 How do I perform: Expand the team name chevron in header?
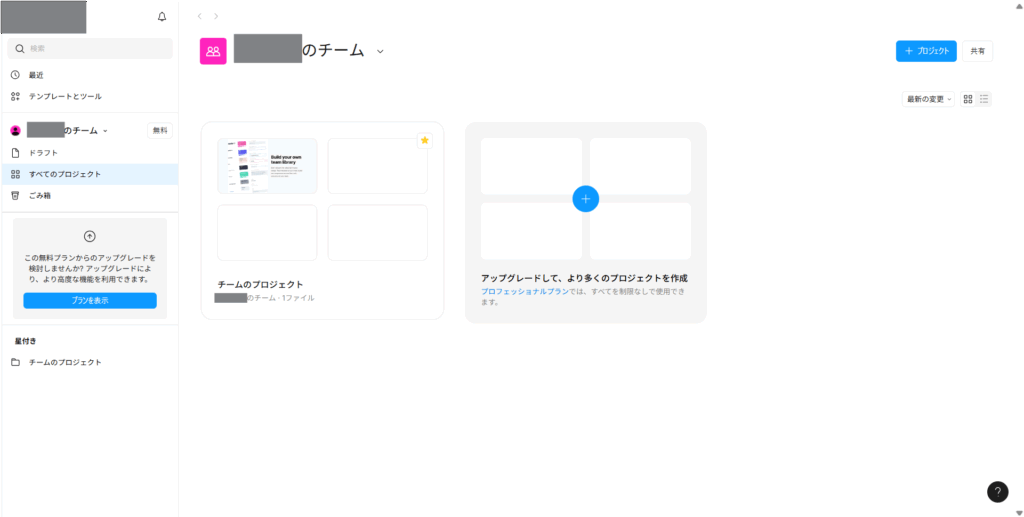(380, 52)
